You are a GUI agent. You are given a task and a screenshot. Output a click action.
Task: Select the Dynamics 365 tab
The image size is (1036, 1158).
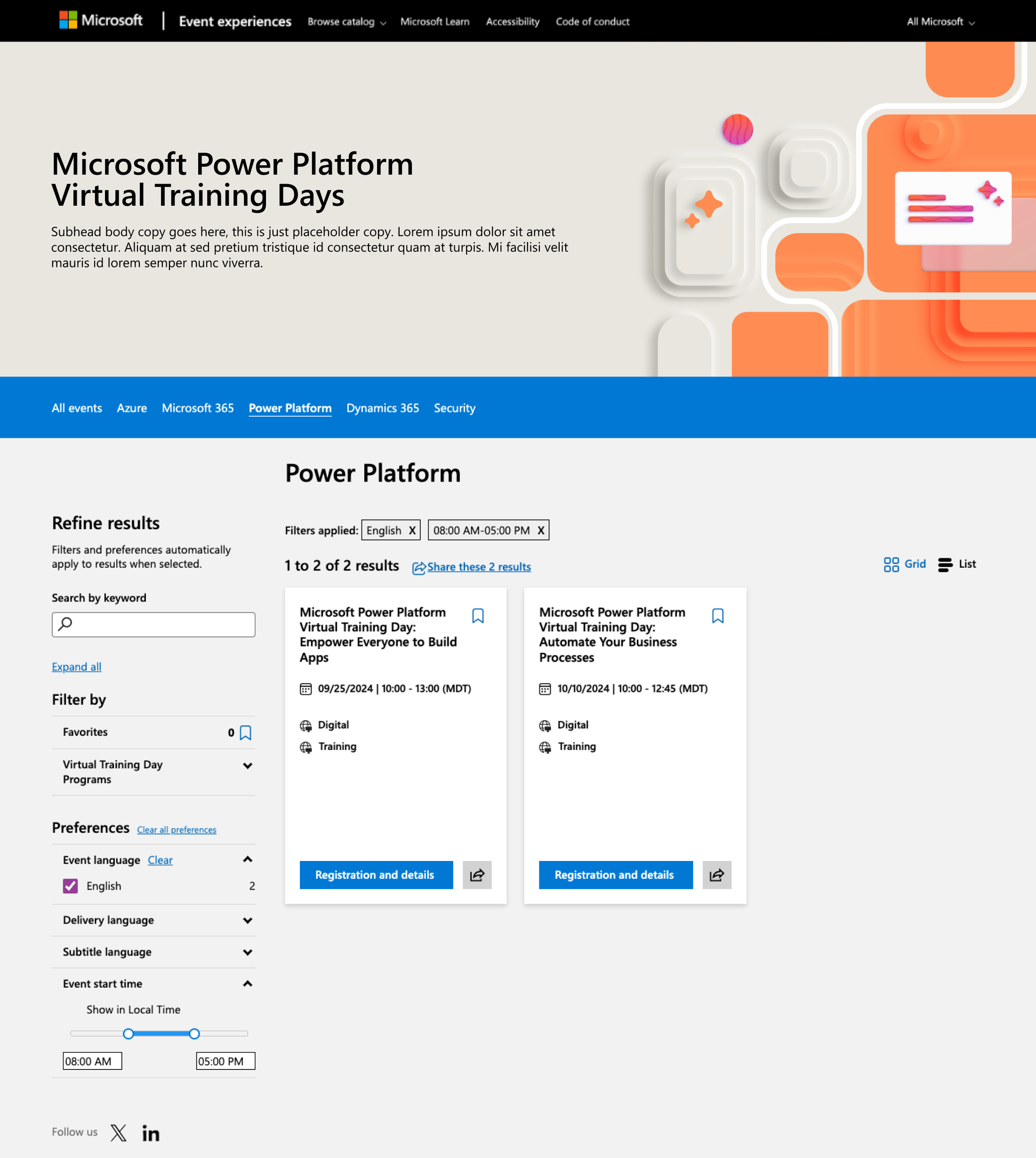pyautogui.click(x=383, y=408)
